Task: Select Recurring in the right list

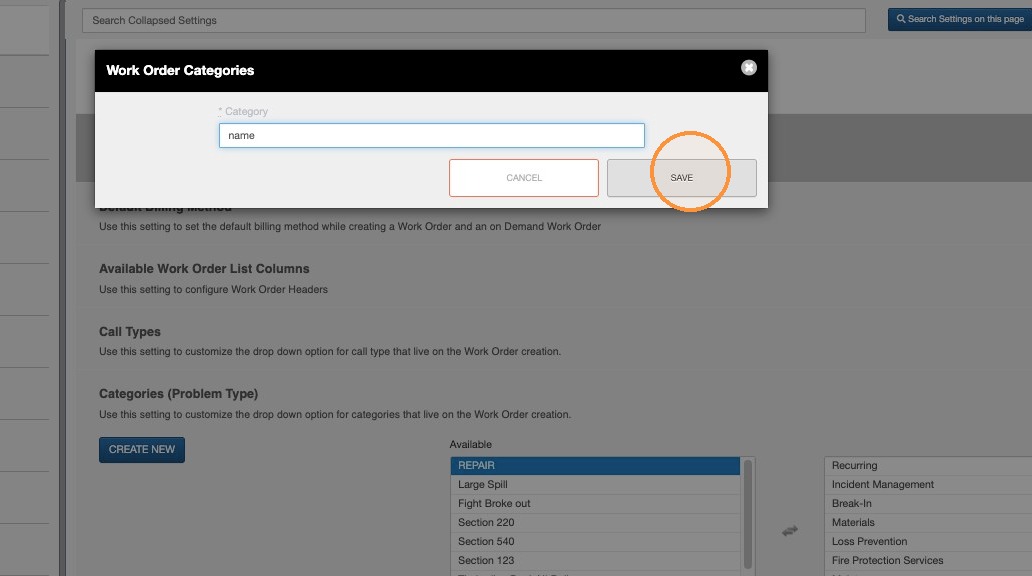Action: click(x=928, y=465)
